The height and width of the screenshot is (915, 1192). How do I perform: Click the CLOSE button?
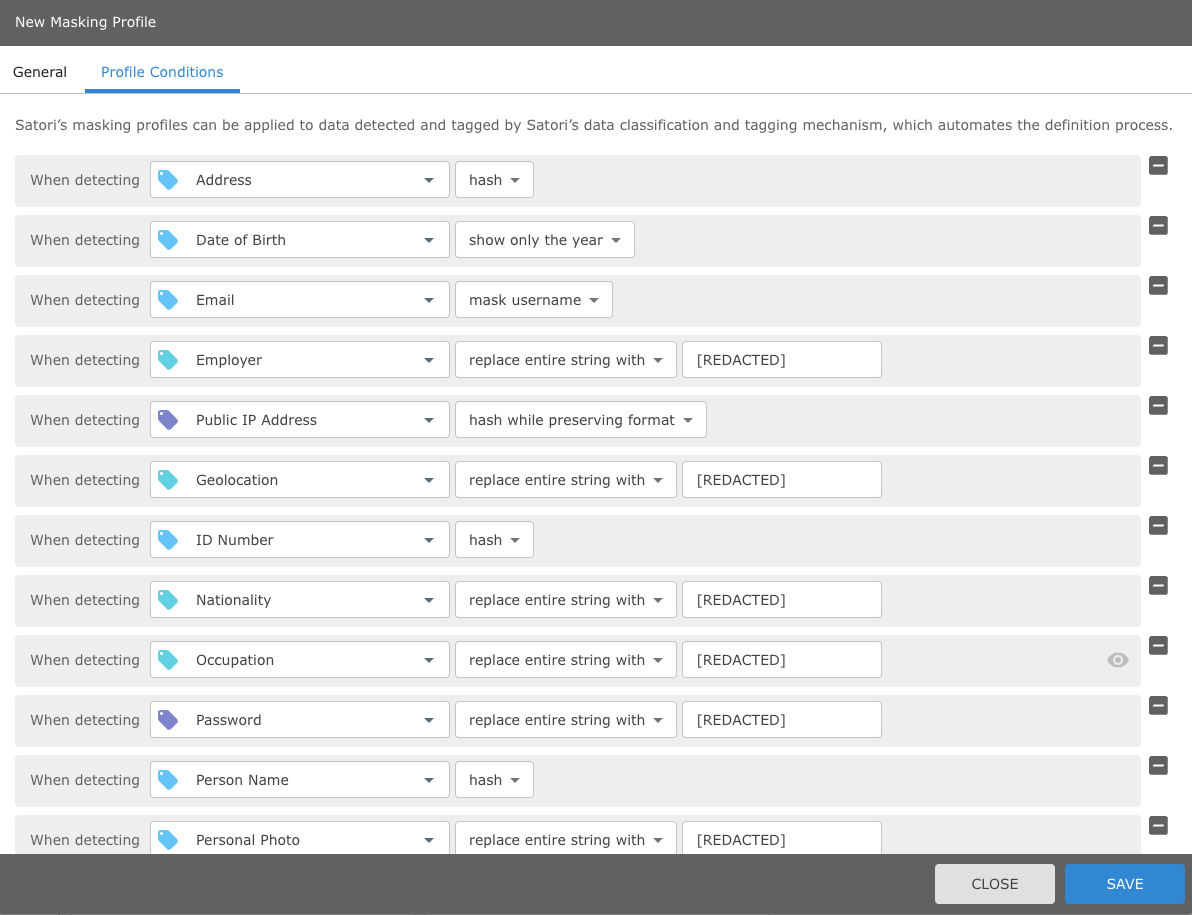[994, 884]
